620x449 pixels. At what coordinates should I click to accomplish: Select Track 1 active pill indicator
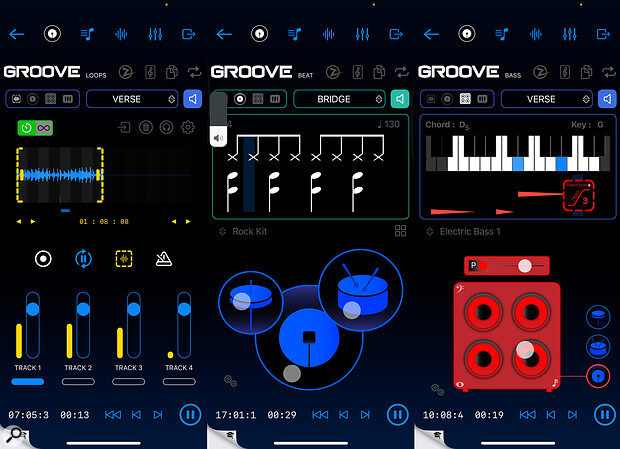(28, 382)
